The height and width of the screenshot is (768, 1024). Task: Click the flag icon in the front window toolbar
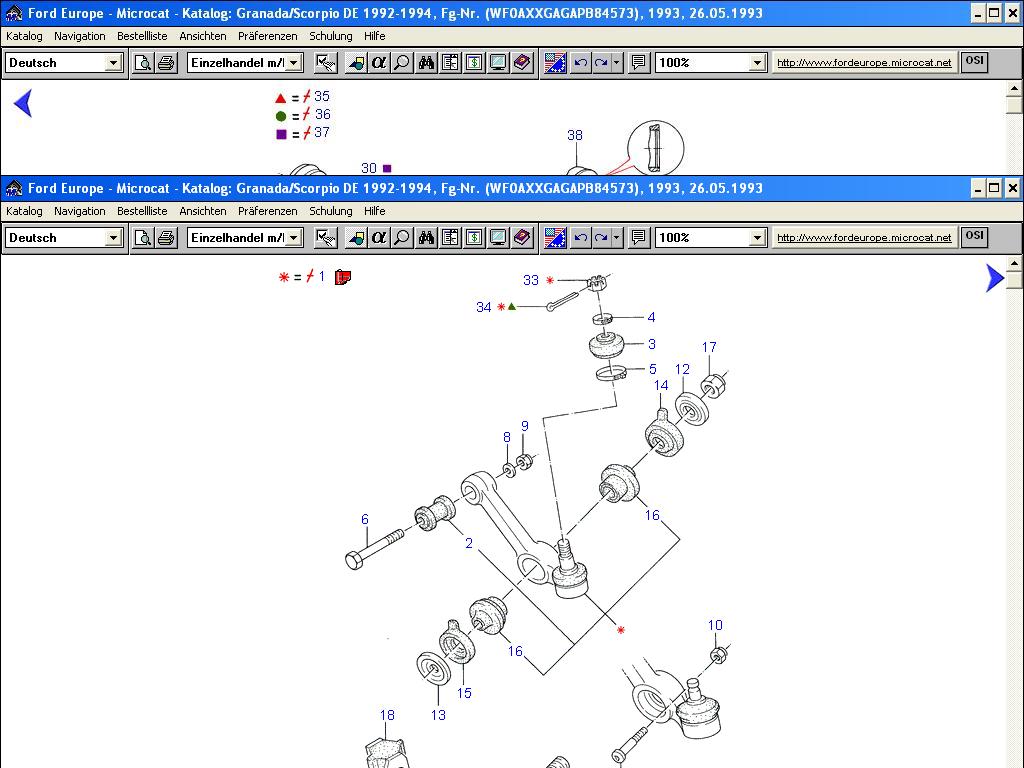(x=555, y=238)
